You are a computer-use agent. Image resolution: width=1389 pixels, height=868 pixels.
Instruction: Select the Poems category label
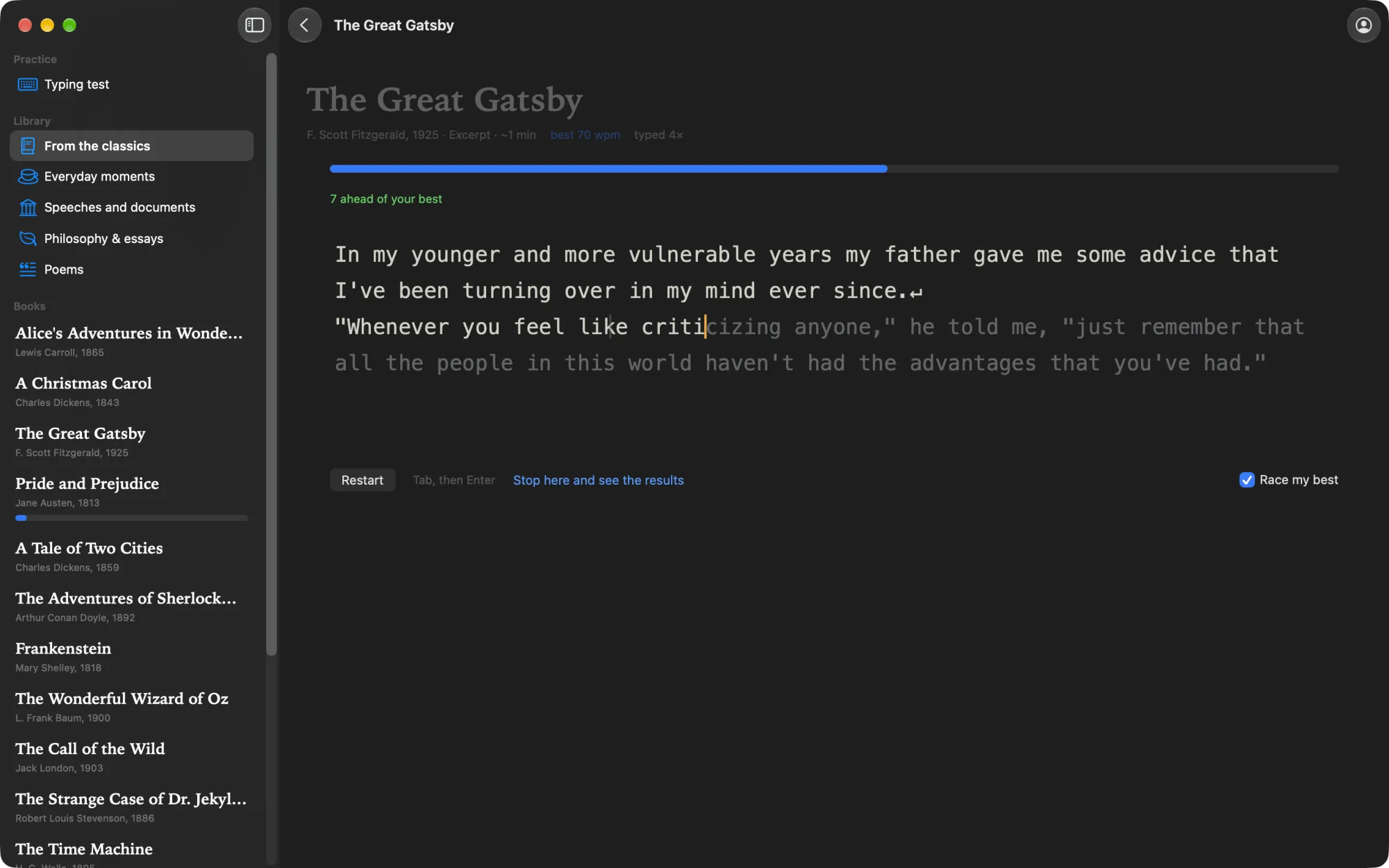[x=64, y=269]
